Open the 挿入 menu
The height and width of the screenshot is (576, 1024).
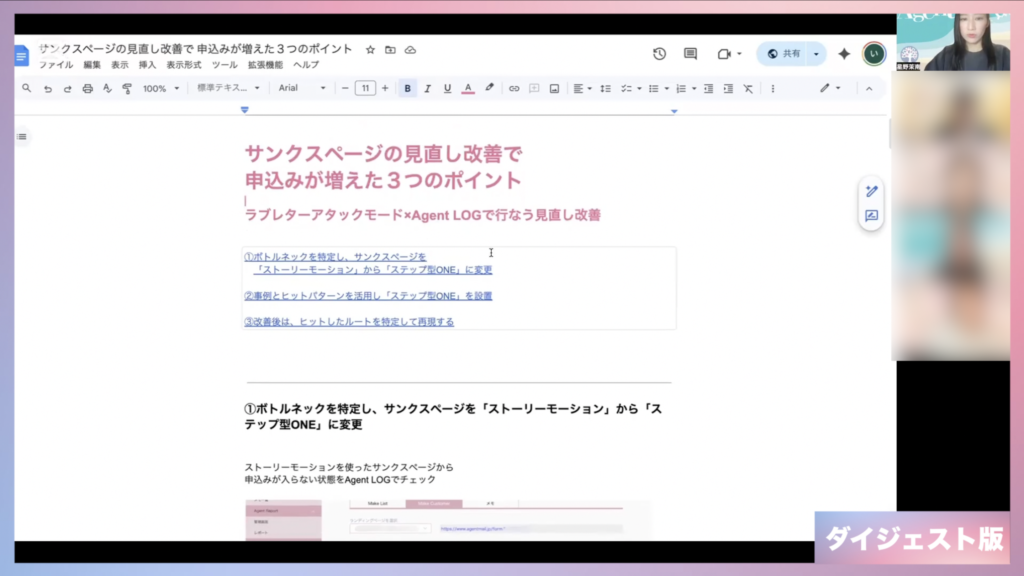[147, 65]
